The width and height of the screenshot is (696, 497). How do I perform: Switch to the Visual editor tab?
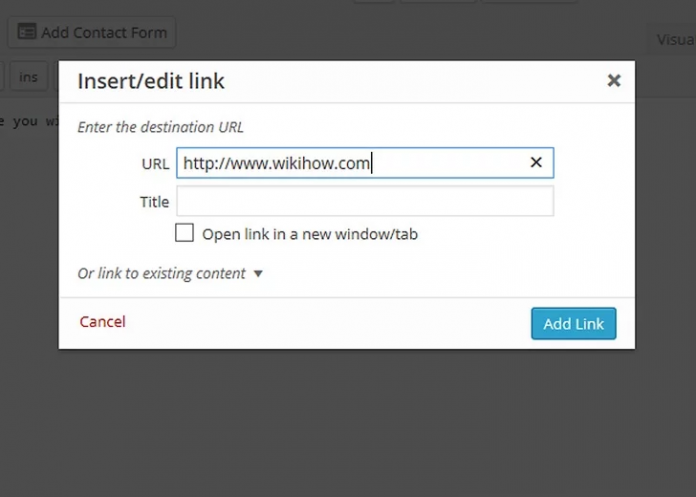click(674, 40)
